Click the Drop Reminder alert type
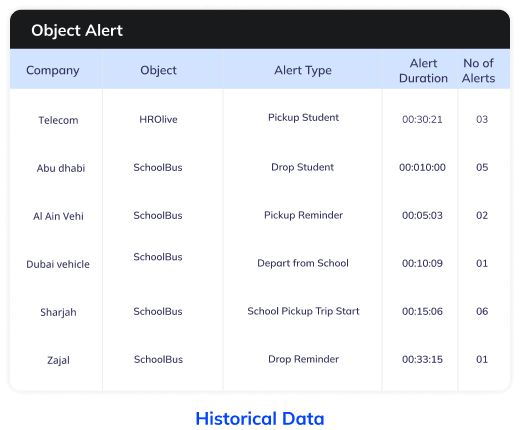Viewport: 520px width, 430px height. tap(303, 359)
